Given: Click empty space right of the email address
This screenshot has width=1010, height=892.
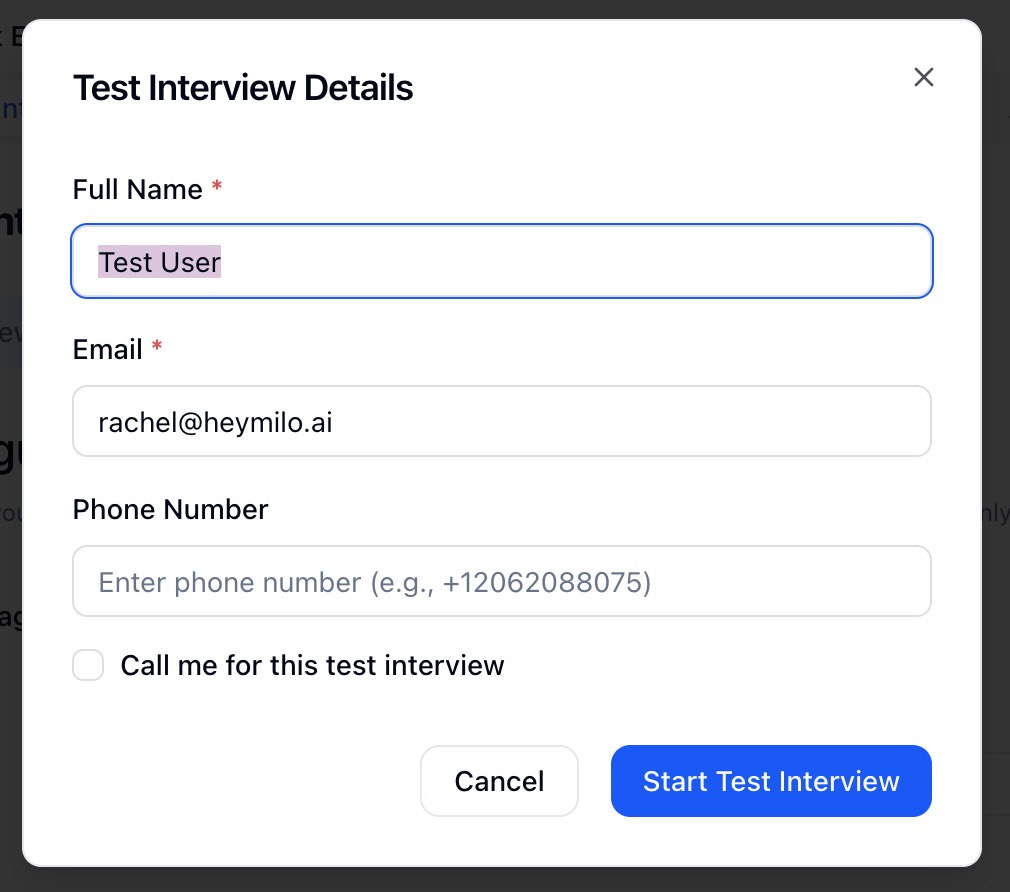Looking at the screenshot, I should (x=650, y=422).
